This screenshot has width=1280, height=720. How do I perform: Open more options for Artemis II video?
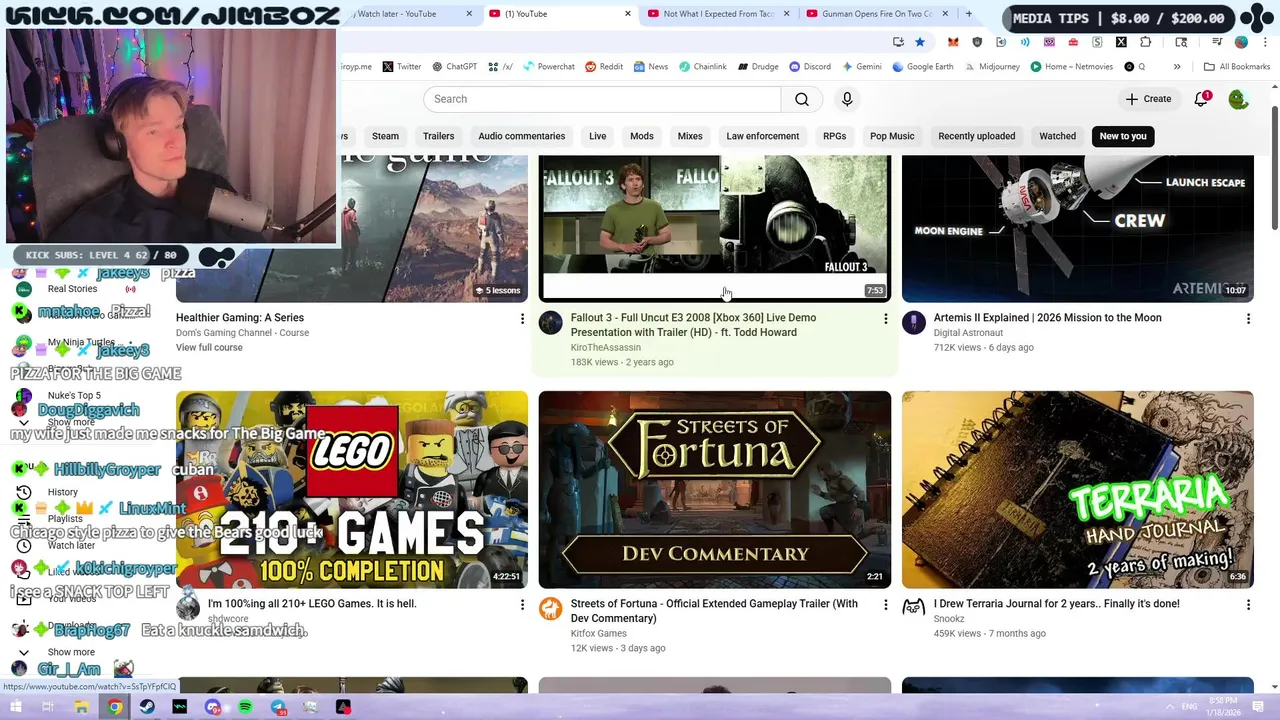pyautogui.click(x=1248, y=319)
